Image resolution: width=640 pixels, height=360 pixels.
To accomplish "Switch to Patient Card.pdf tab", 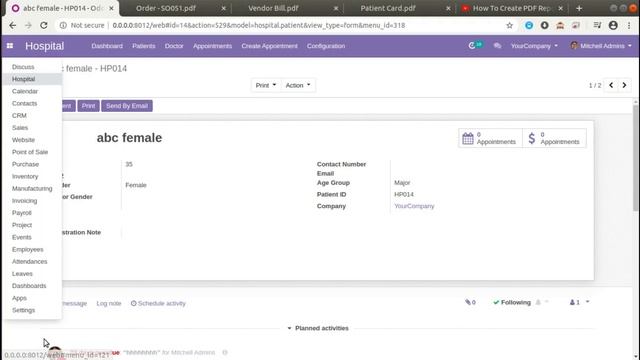I will 398,8.
